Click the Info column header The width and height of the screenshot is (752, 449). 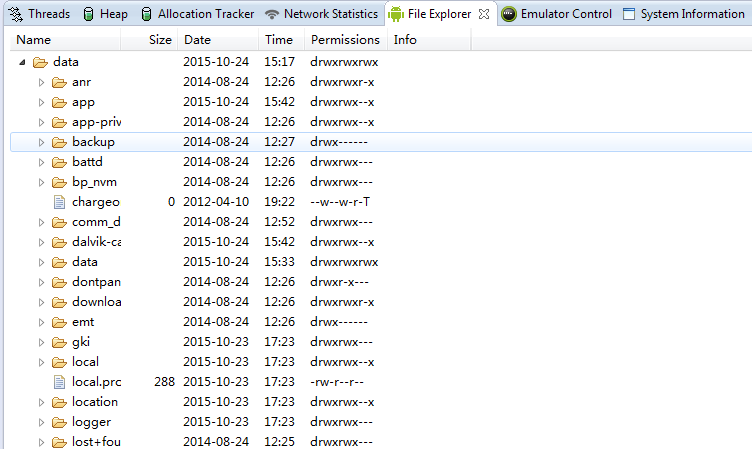(429, 40)
